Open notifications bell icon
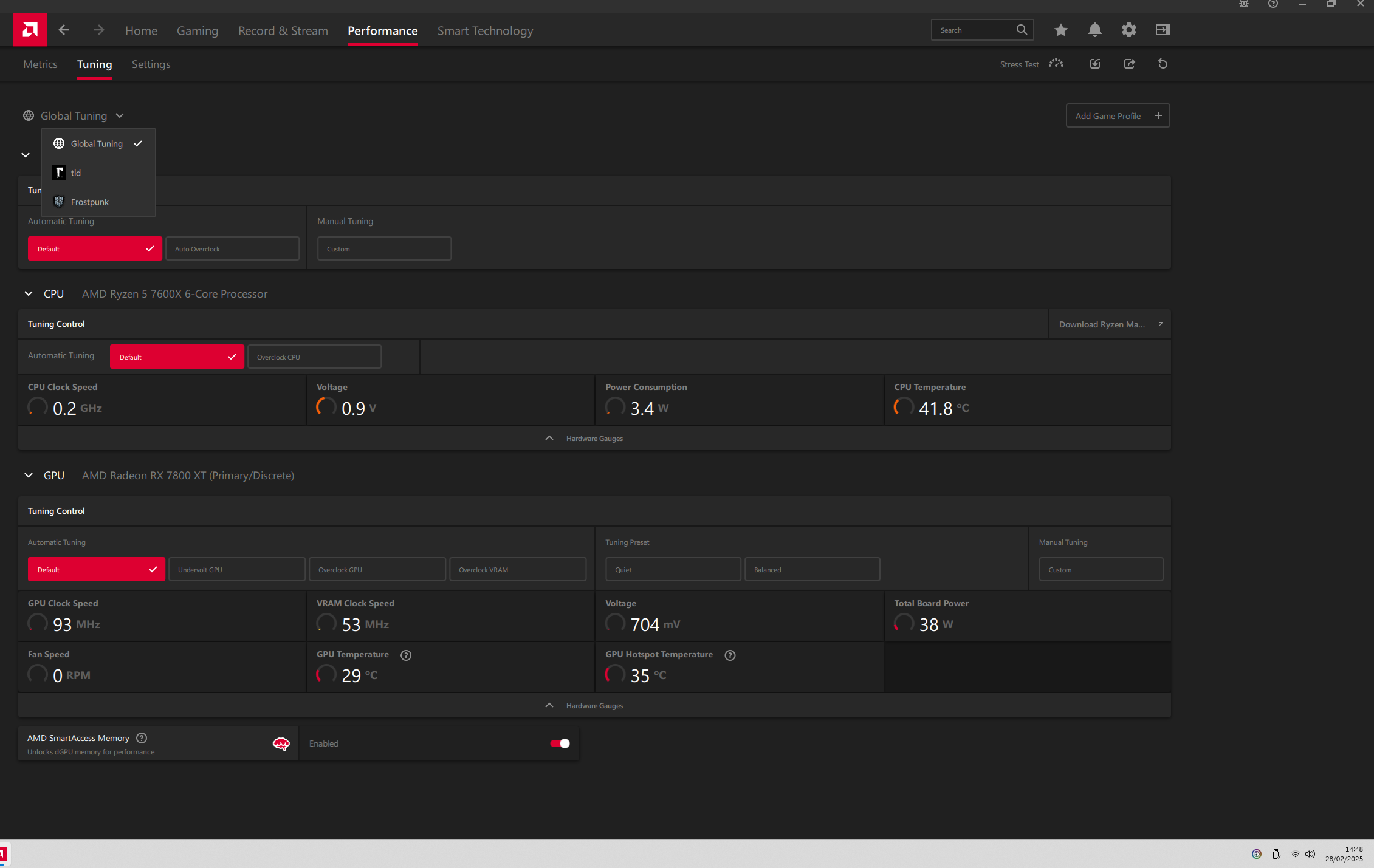The image size is (1374, 868). click(x=1094, y=30)
